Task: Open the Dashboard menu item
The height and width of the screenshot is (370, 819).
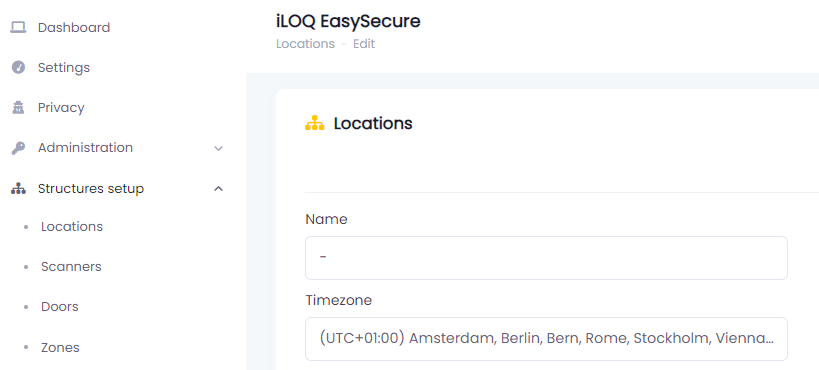Action: point(74,27)
